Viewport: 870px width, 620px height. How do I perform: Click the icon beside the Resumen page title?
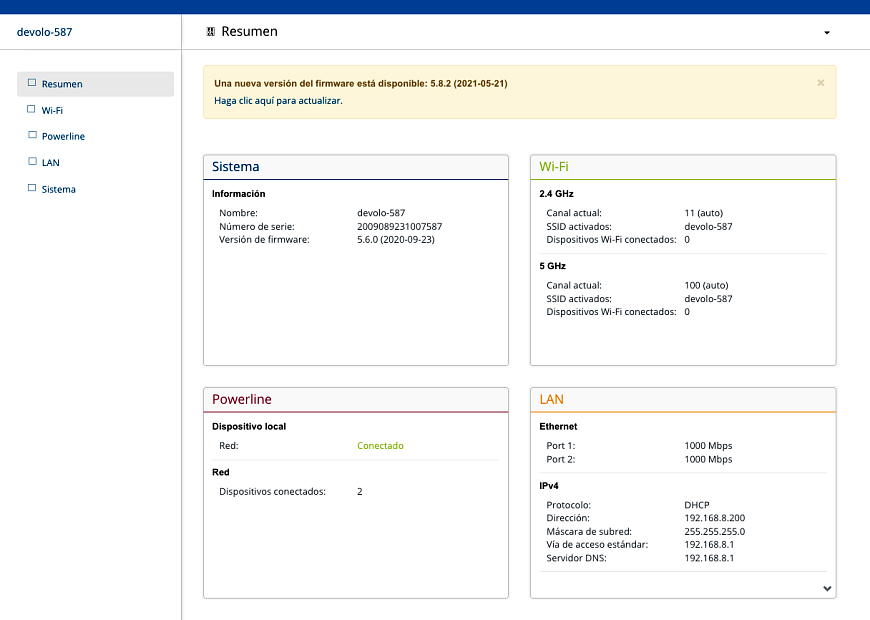pos(211,32)
